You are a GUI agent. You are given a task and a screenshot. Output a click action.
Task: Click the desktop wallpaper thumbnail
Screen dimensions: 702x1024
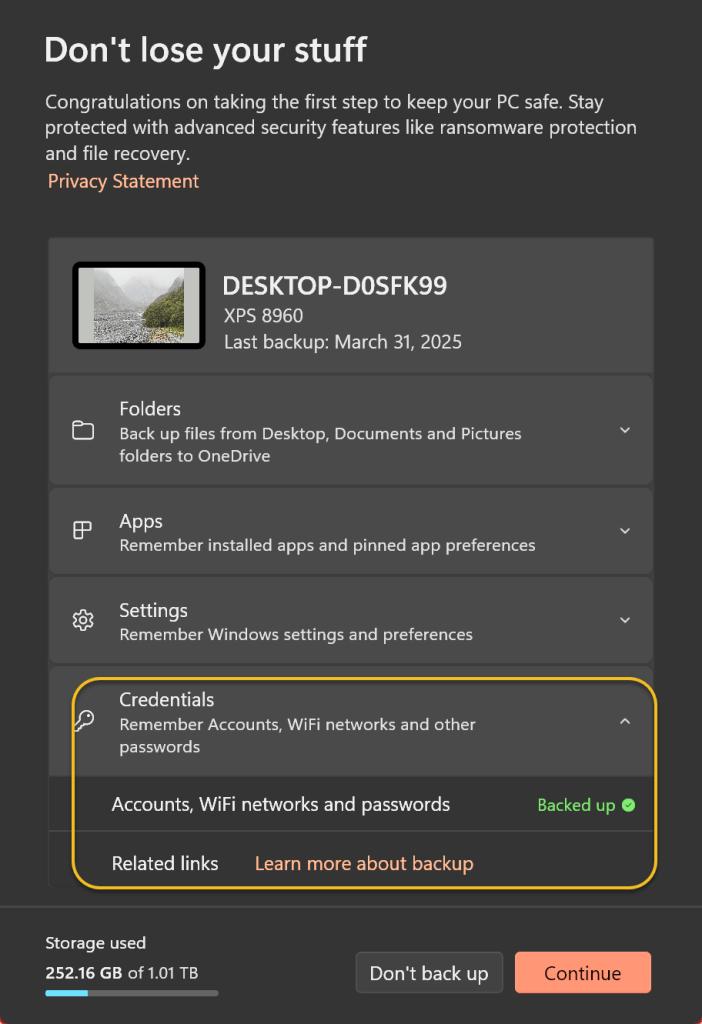139,306
